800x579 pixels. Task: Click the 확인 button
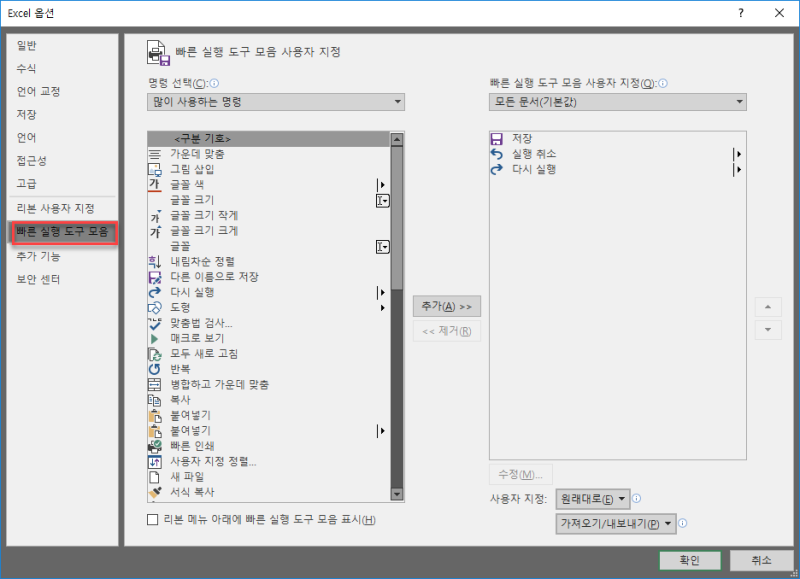pos(690,560)
